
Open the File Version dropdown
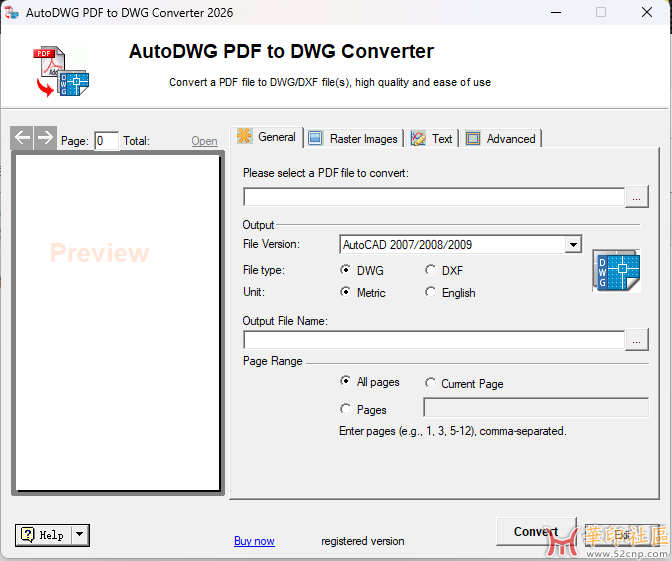point(573,245)
